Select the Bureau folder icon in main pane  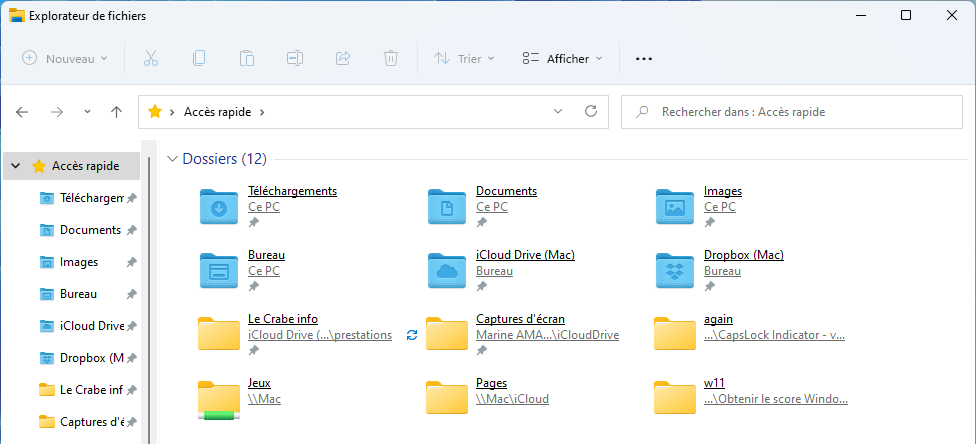(x=218, y=270)
